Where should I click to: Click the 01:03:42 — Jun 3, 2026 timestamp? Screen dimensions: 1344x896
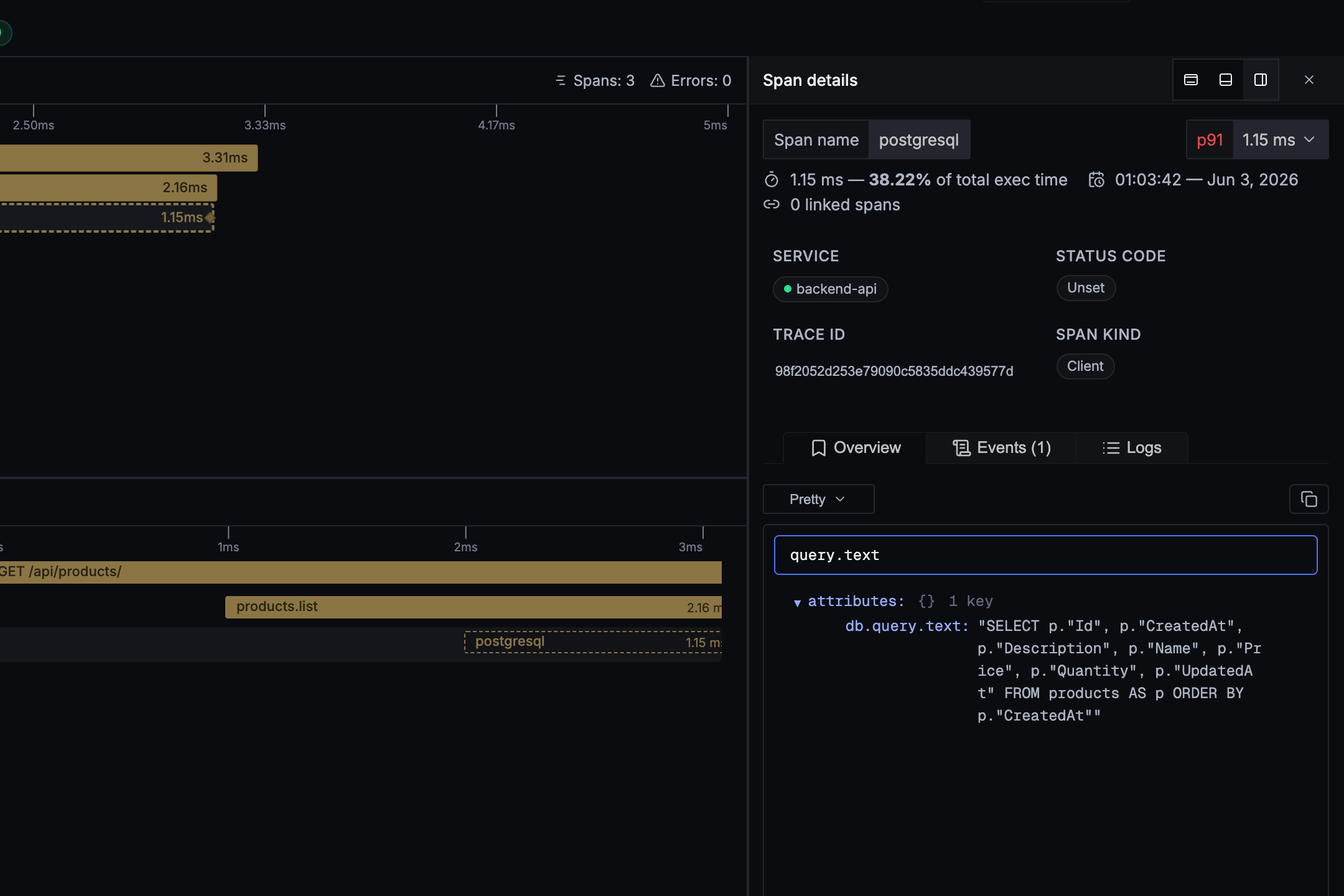tap(1206, 180)
